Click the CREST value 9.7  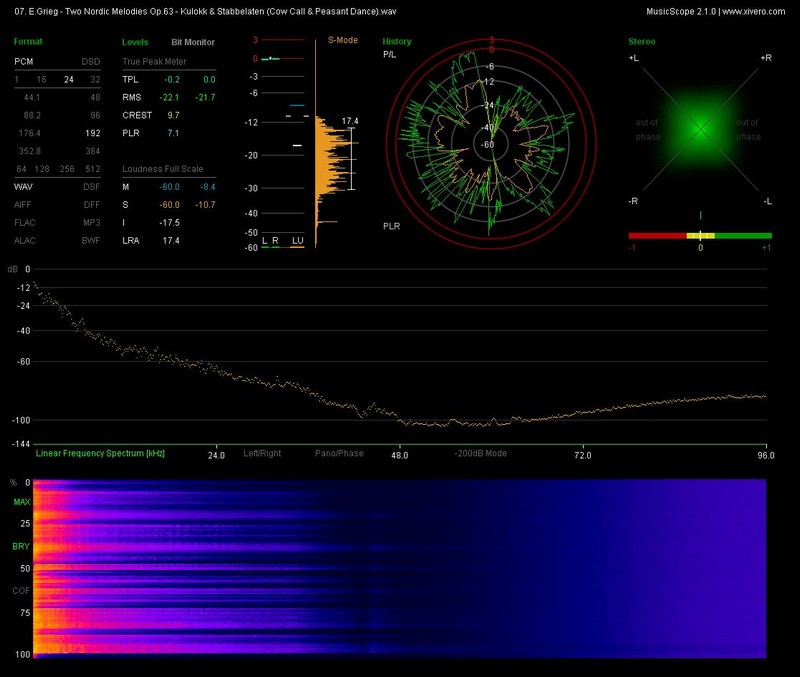pyautogui.click(x=173, y=115)
